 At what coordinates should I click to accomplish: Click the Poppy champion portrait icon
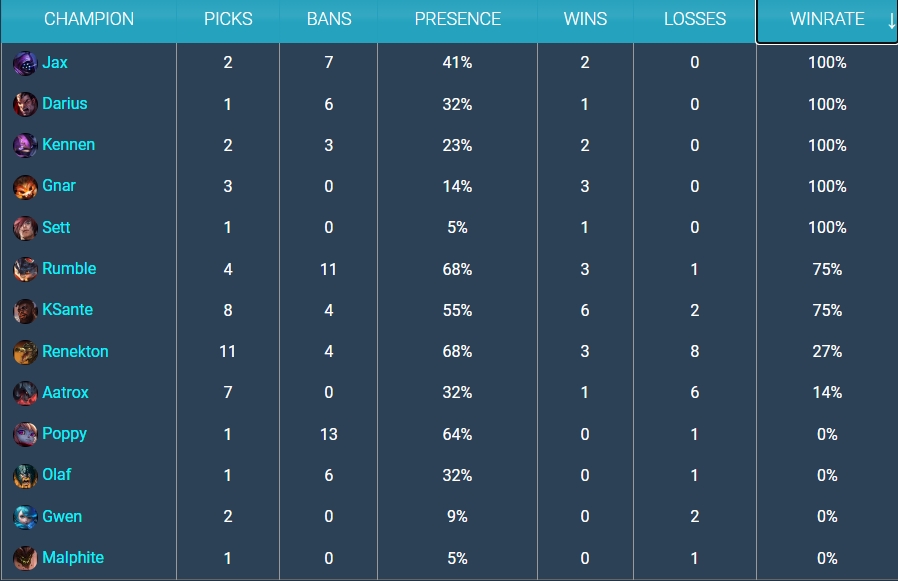click(25, 434)
